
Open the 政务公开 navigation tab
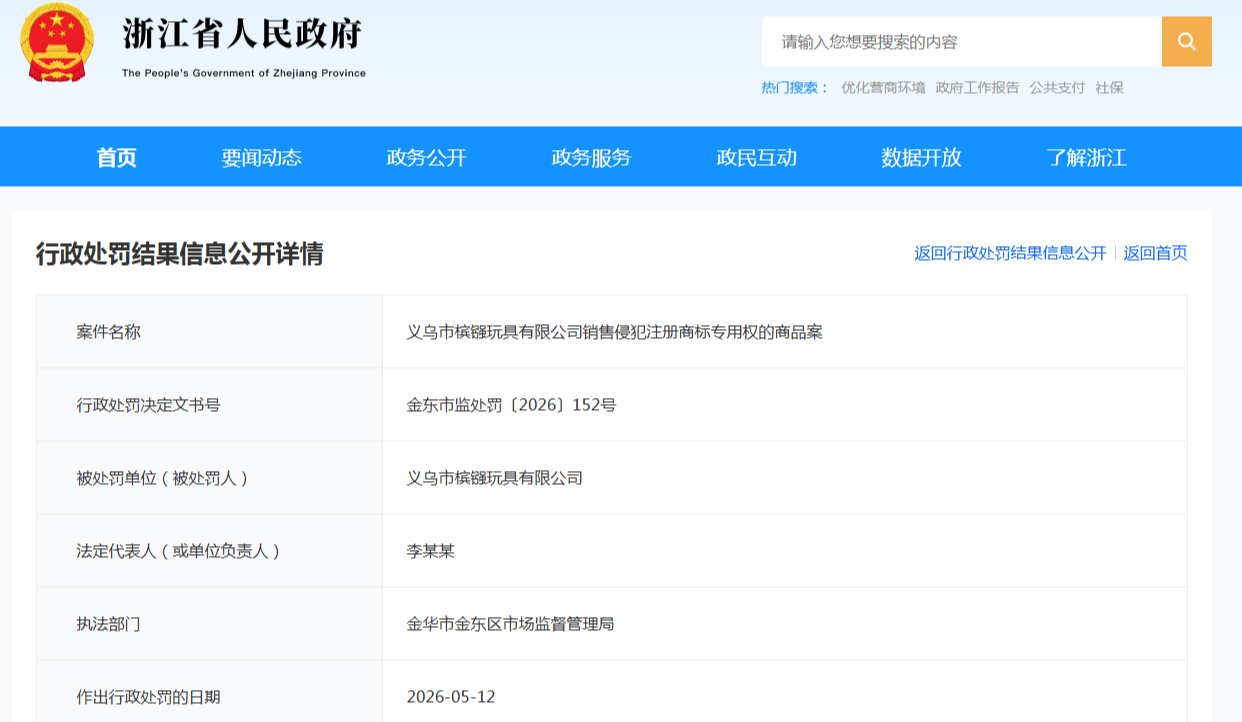tap(427, 157)
